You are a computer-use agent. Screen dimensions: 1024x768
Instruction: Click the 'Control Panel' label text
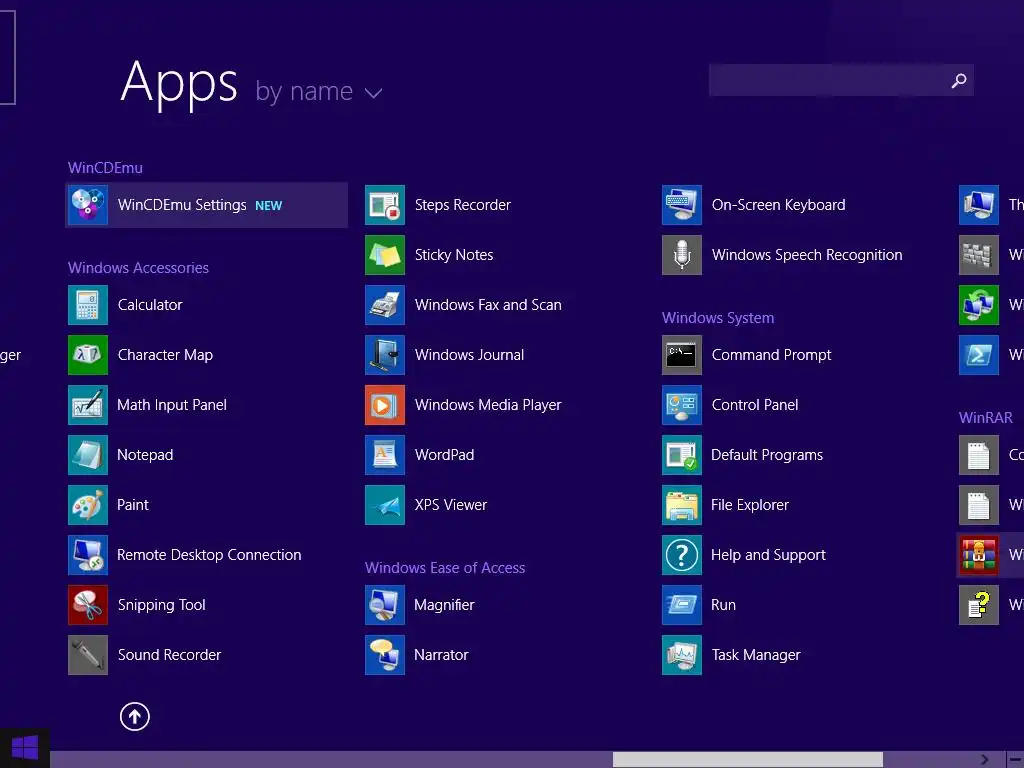754,405
